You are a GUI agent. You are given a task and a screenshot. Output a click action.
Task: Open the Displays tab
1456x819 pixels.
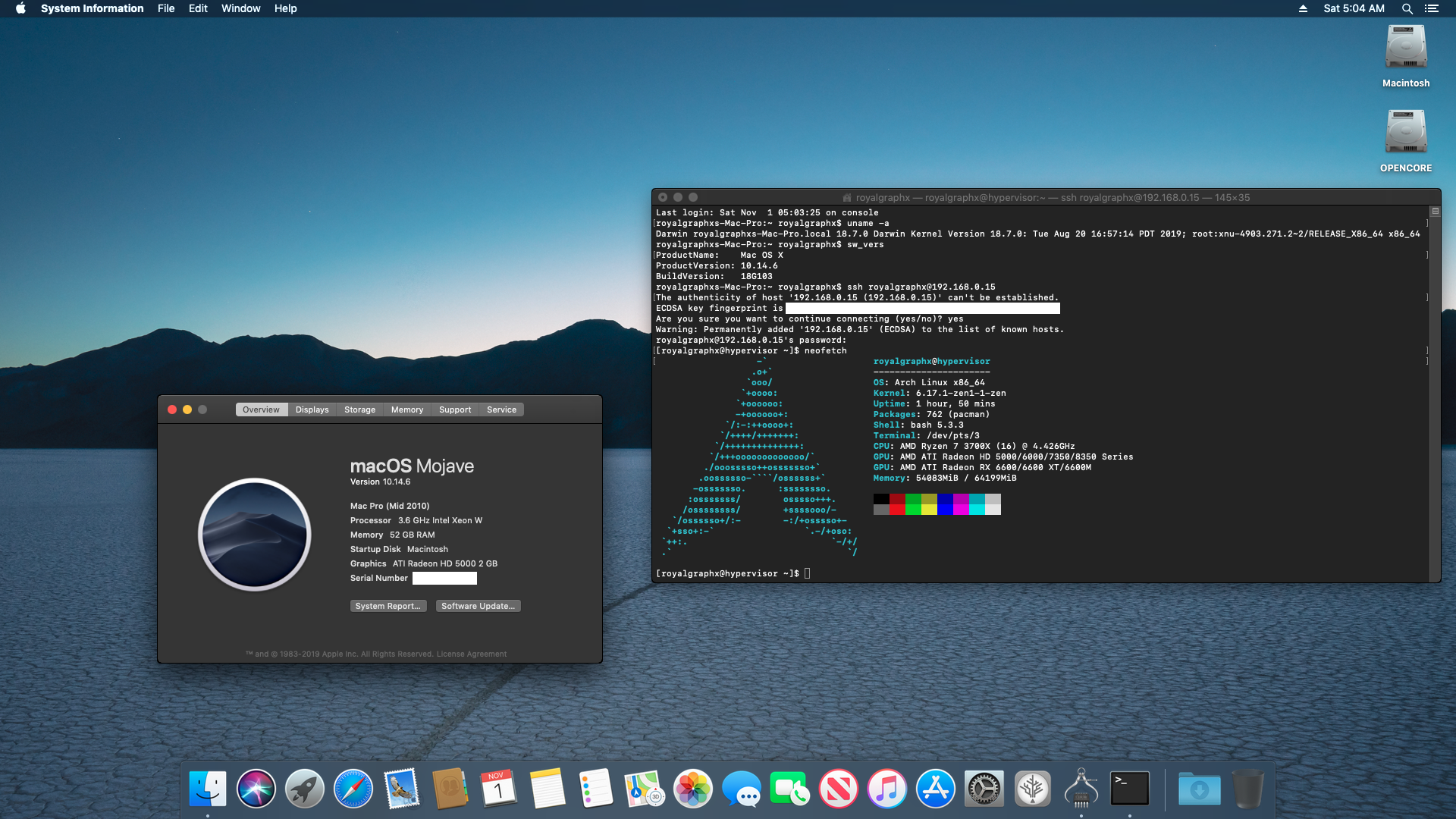[312, 409]
